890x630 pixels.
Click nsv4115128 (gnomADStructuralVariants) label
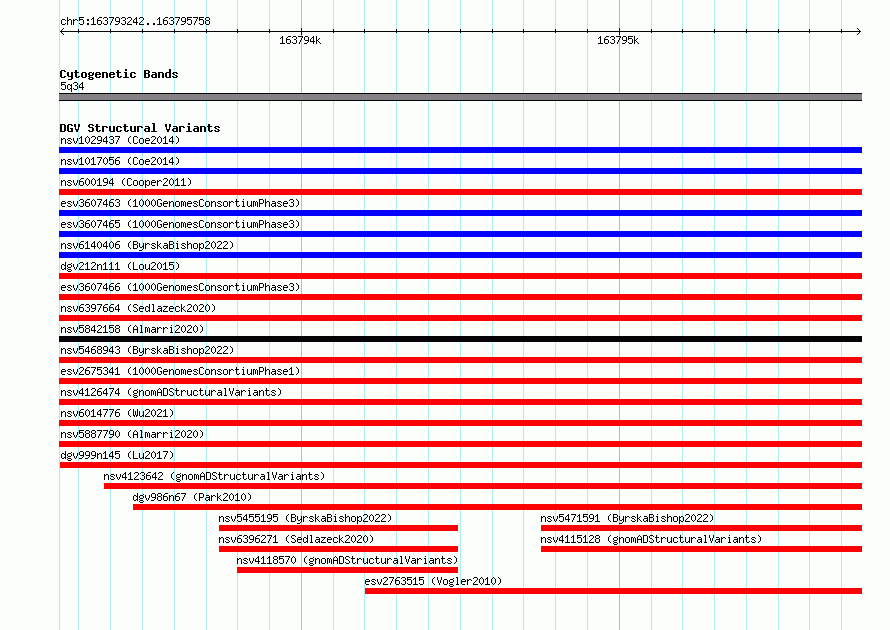coord(651,539)
